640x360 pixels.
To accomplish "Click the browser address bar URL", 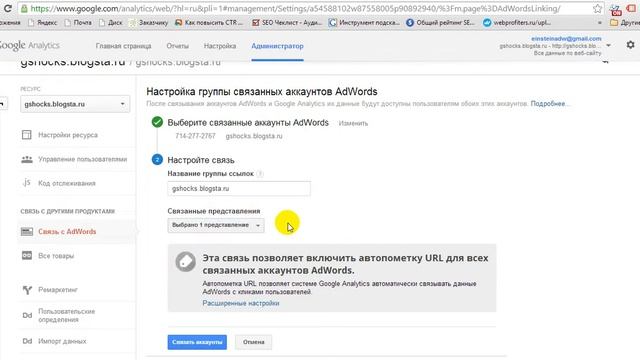I will click(295, 9).
